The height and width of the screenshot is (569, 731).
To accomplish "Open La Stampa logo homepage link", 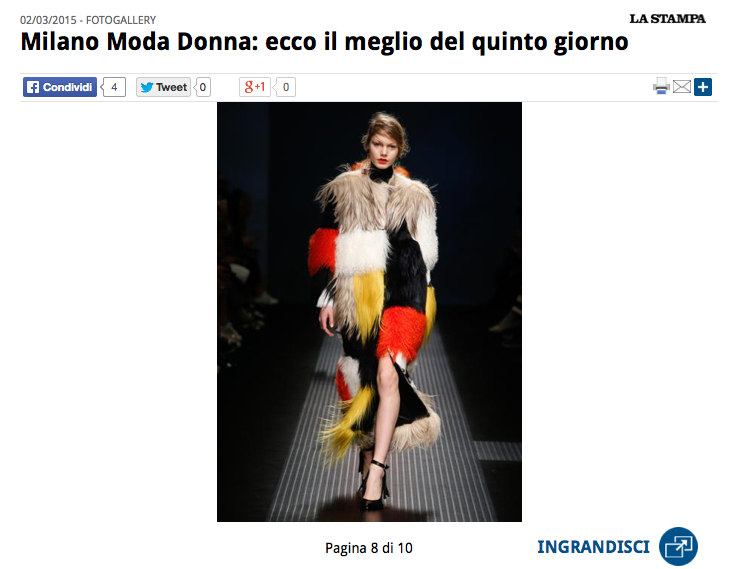I will (x=667, y=19).
